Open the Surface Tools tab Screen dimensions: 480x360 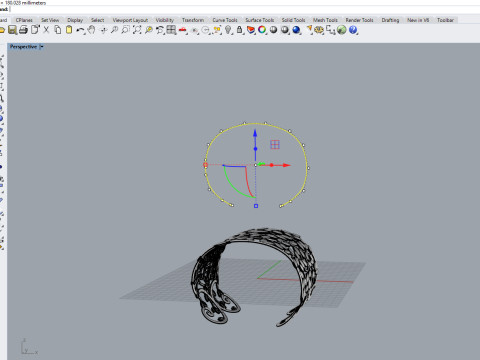pyautogui.click(x=260, y=20)
